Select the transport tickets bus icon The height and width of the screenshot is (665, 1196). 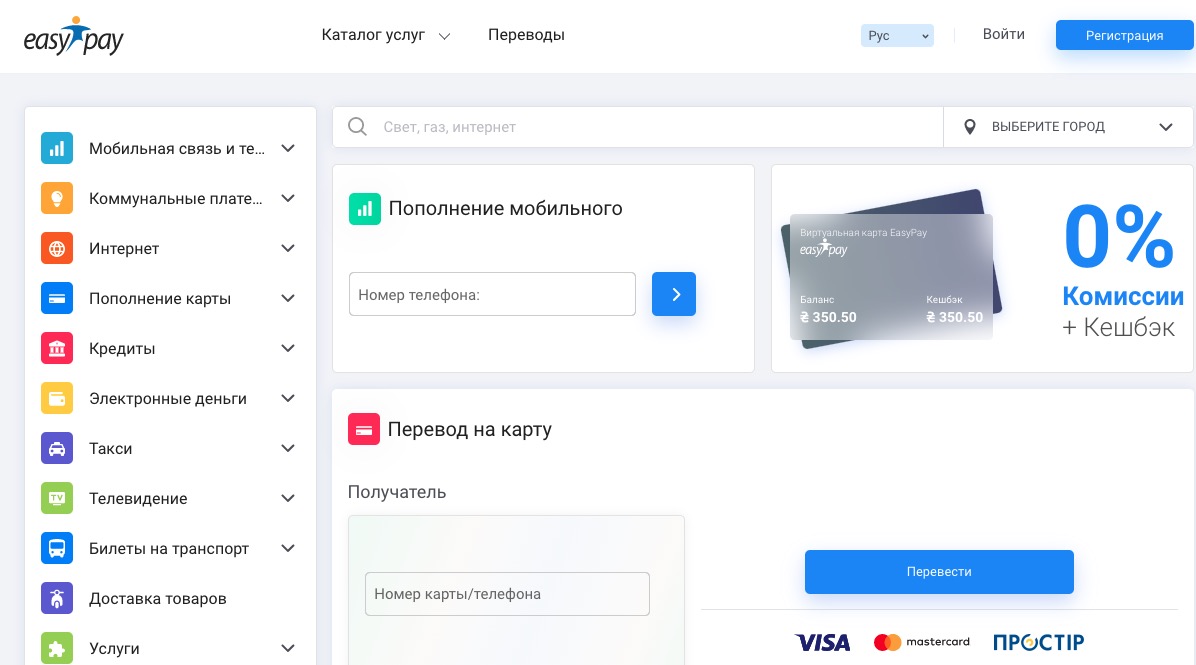coord(56,548)
